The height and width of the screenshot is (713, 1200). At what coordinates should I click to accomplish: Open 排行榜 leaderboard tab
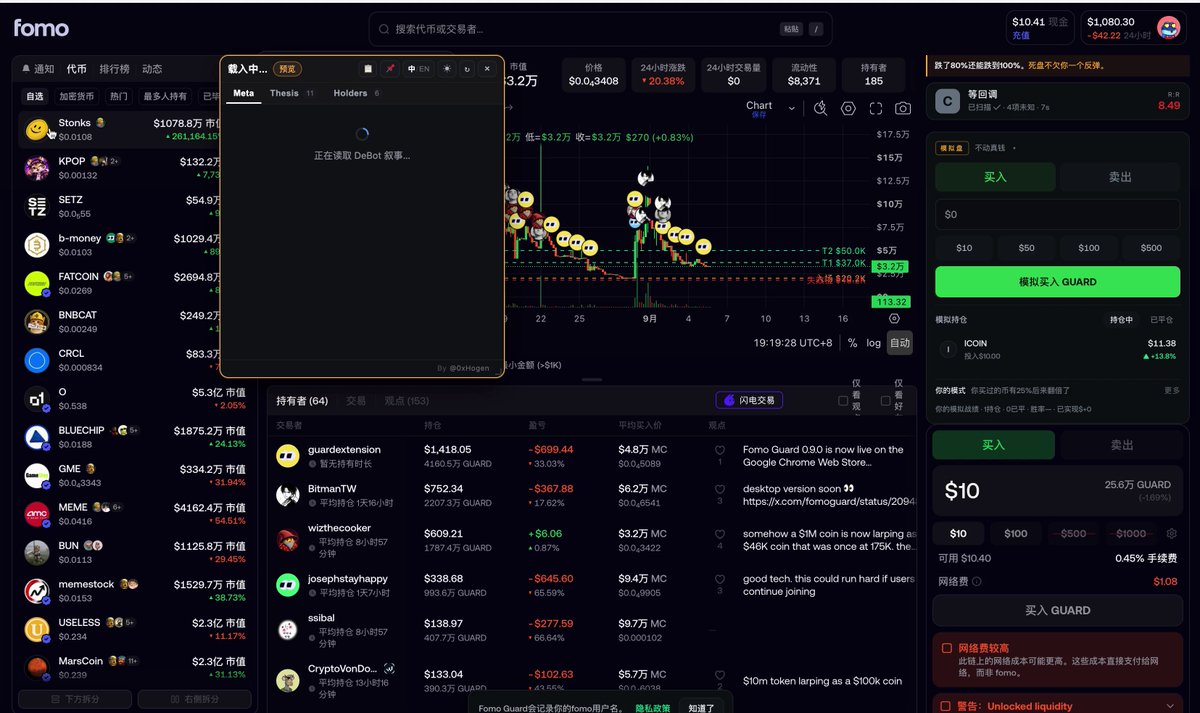click(x=114, y=69)
